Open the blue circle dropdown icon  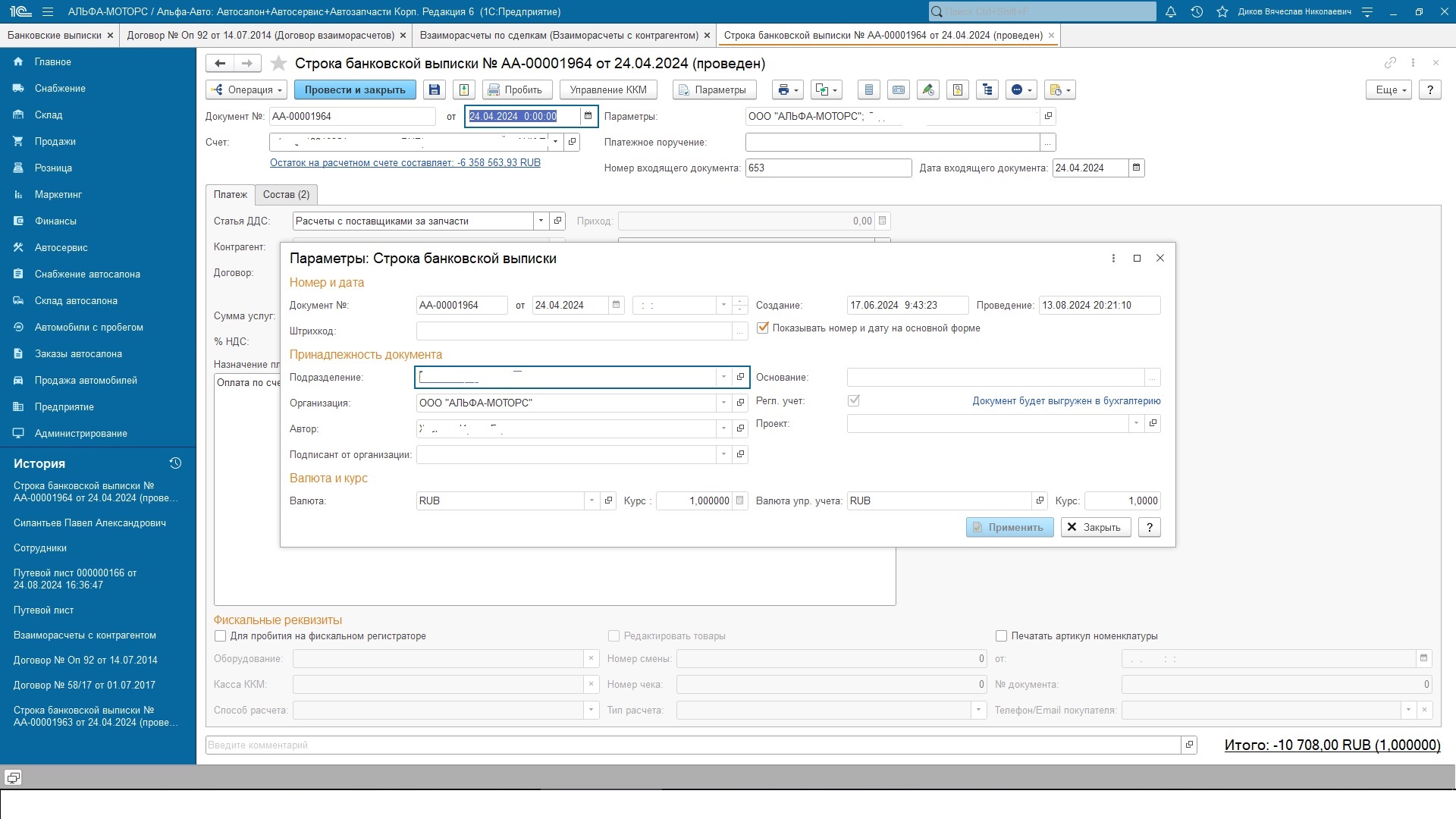1021,89
